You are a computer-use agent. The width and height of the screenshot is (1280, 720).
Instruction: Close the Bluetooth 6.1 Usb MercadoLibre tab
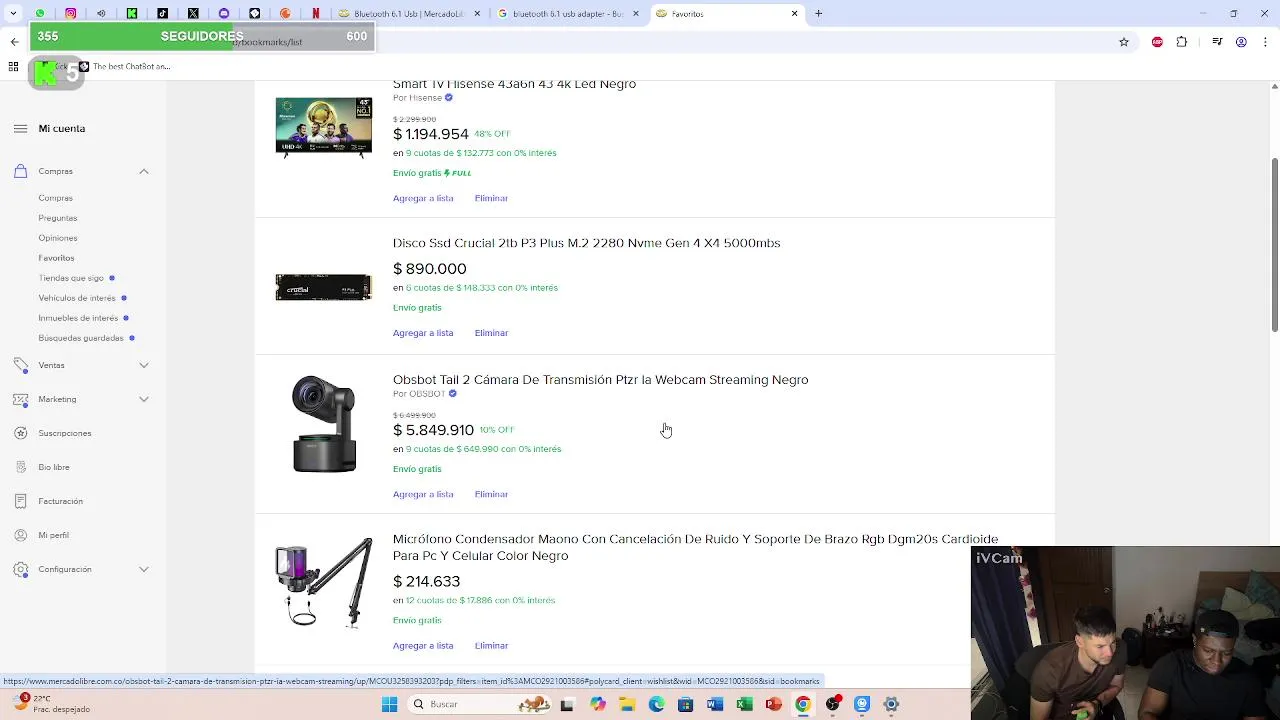[x=477, y=14]
